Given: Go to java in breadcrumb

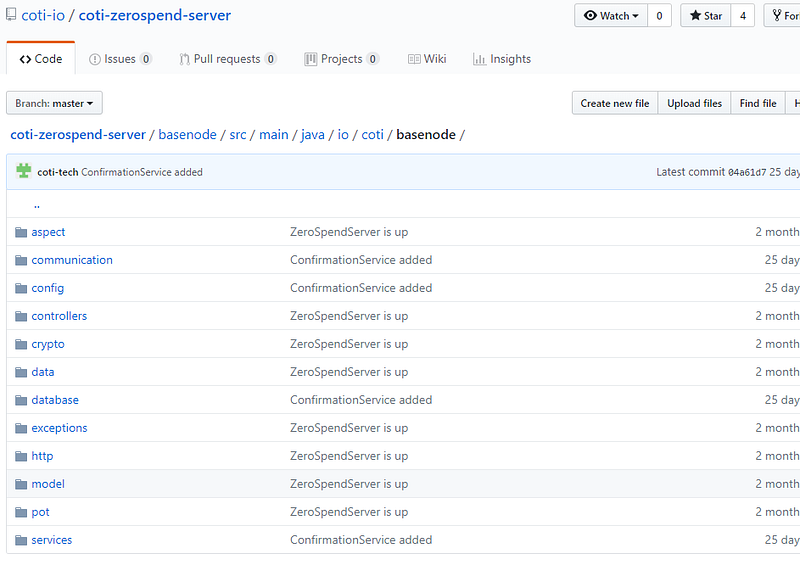Looking at the screenshot, I should (x=313, y=135).
